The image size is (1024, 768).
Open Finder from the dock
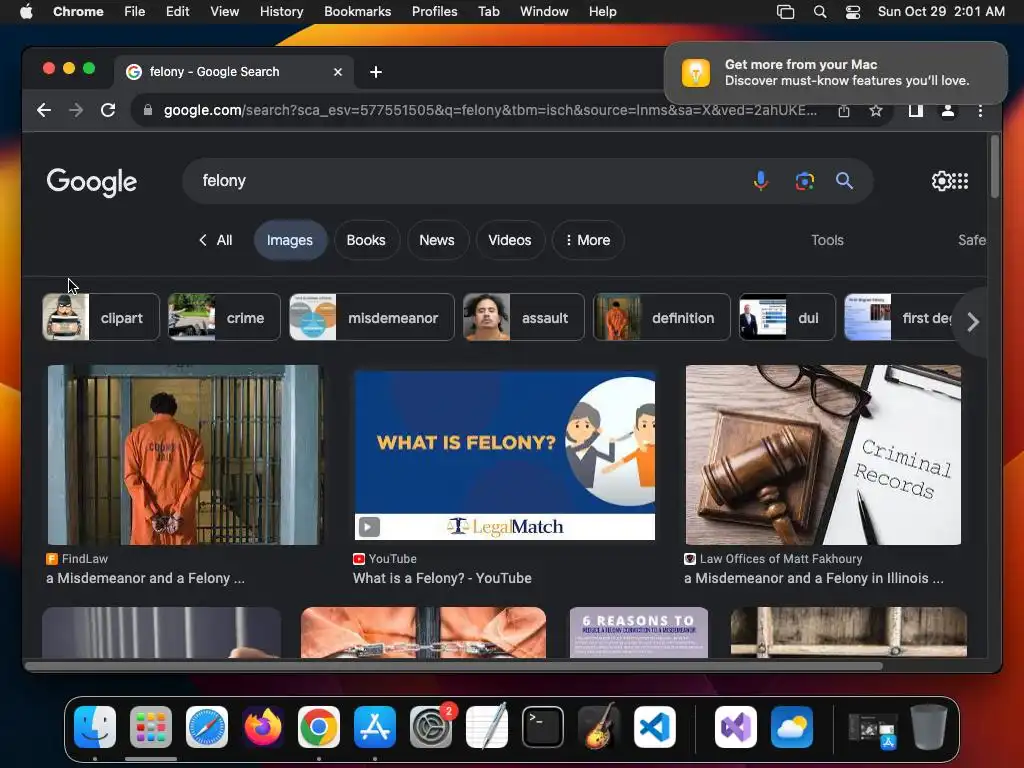click(95, 727)
